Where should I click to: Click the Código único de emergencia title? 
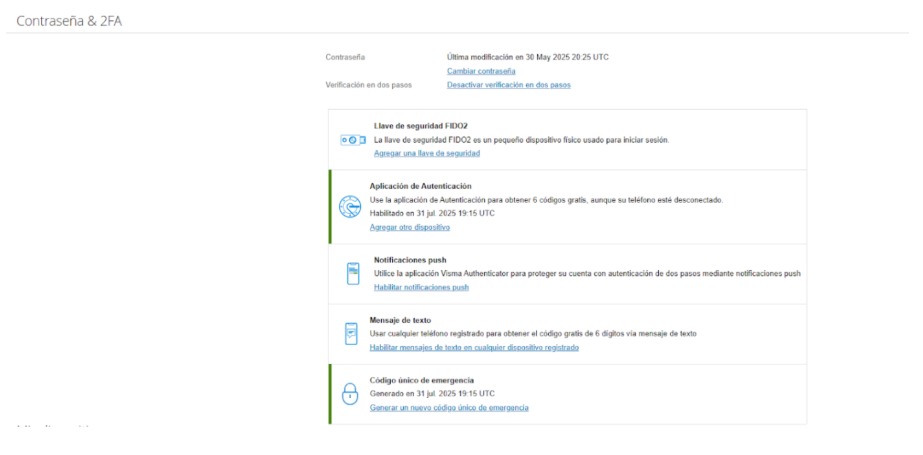pos(421,380)
